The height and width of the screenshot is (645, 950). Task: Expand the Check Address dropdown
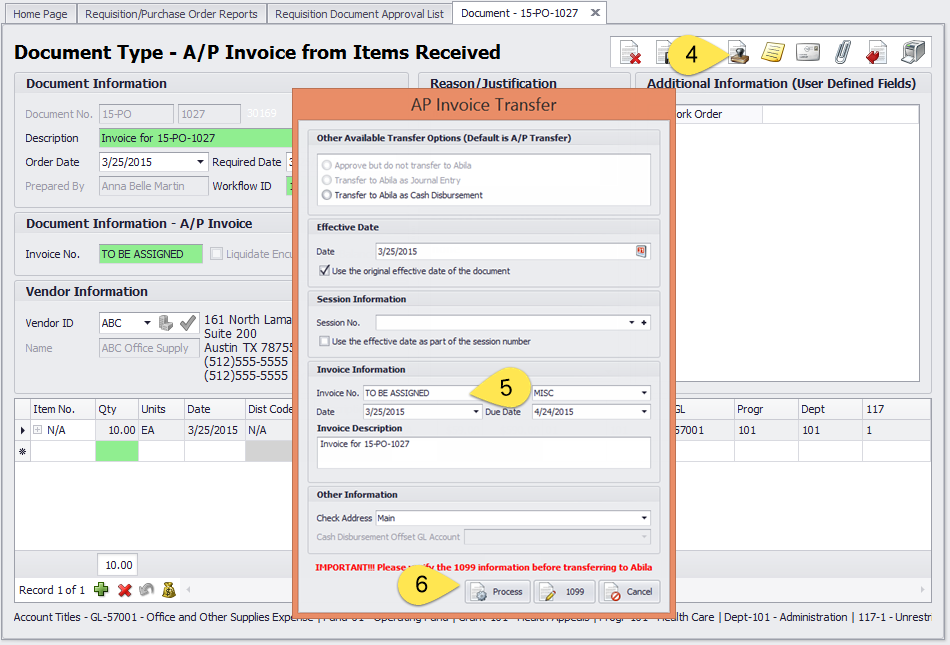[x=643, y=518]
